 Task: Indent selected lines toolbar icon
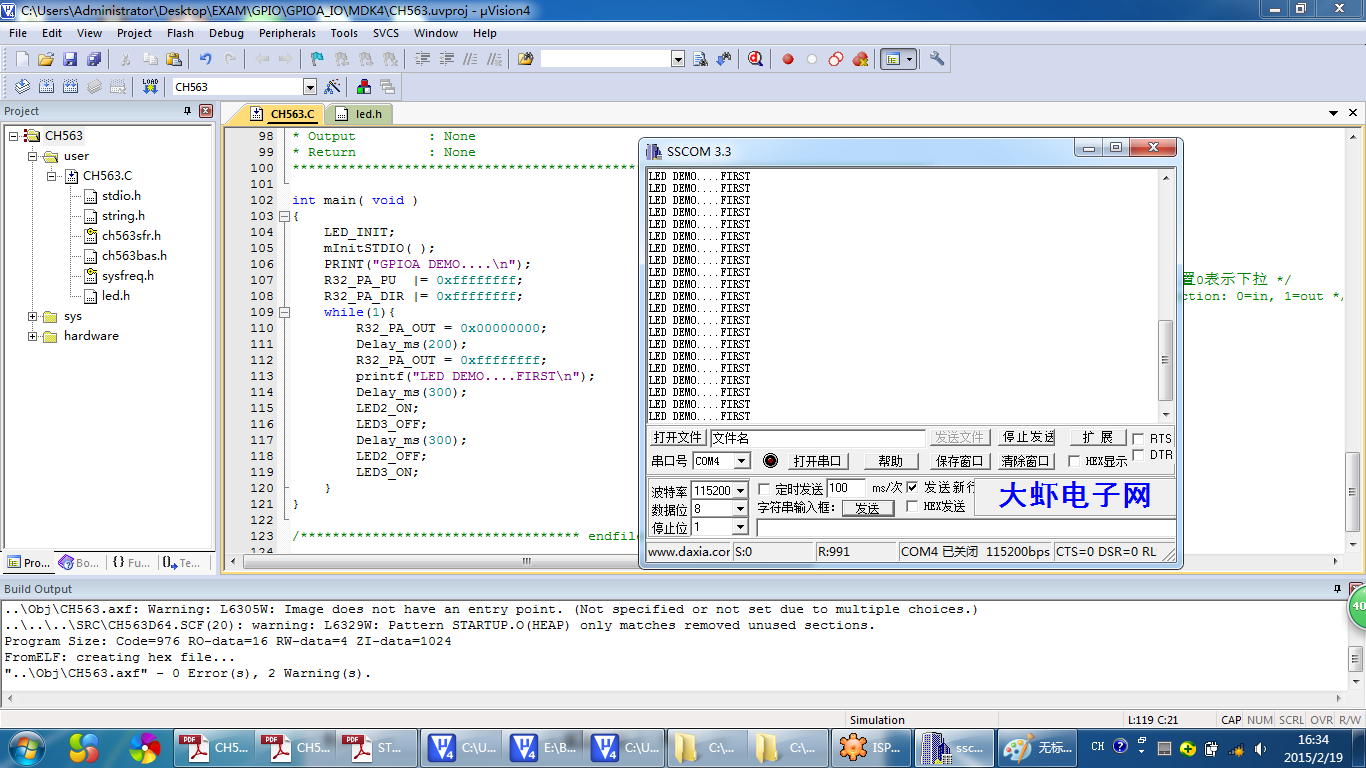[423, 59]
